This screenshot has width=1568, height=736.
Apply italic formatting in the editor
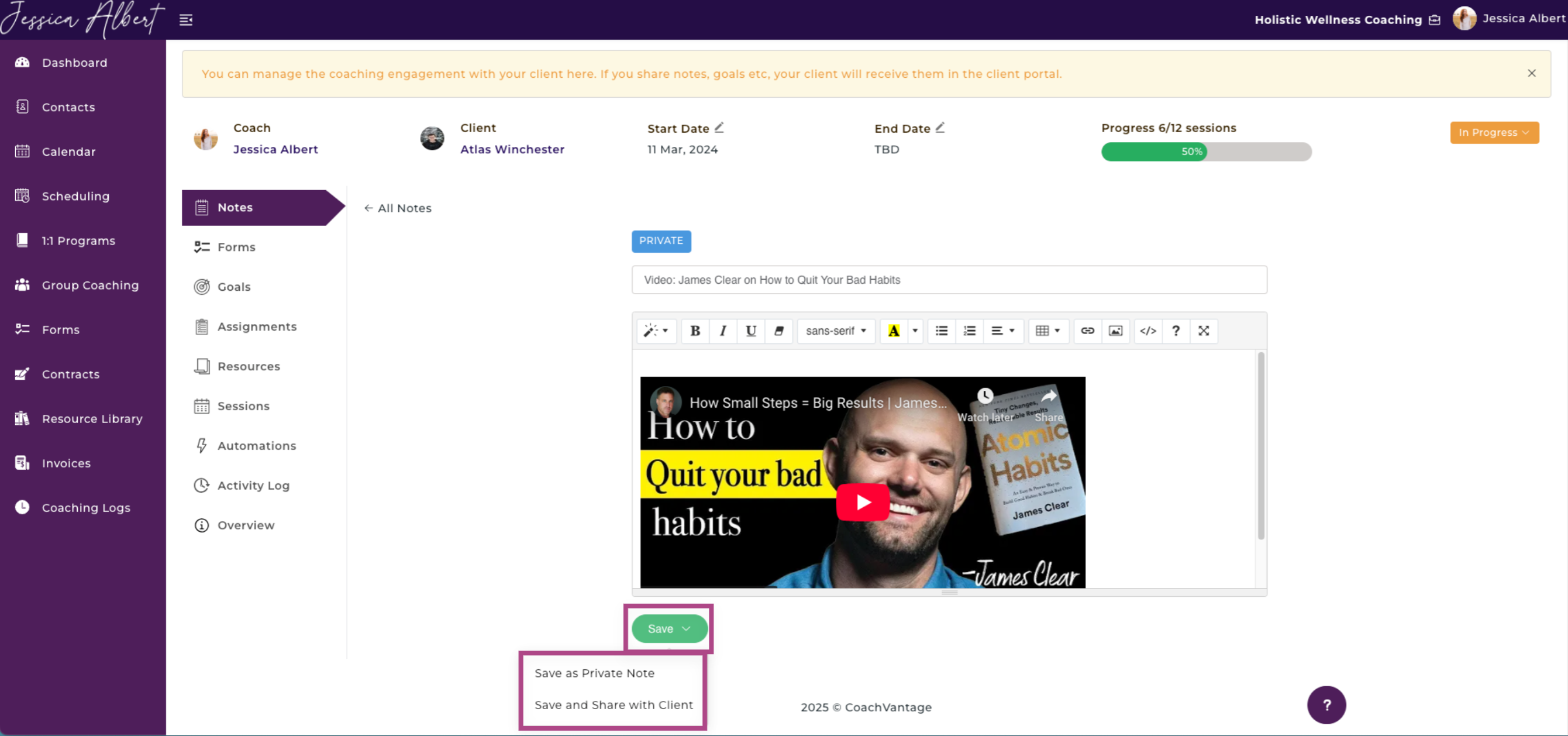click(722, 331)
